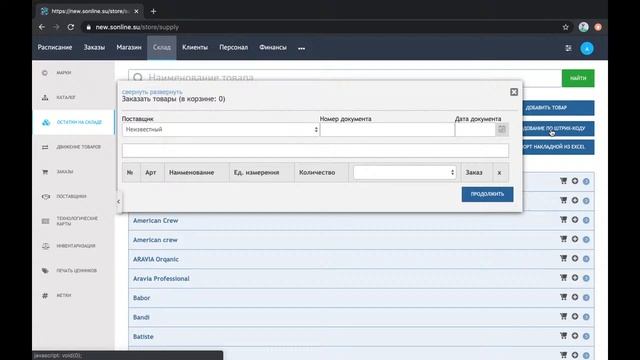
Task: Open the Финансы tab
Action: tap(273, 47)
